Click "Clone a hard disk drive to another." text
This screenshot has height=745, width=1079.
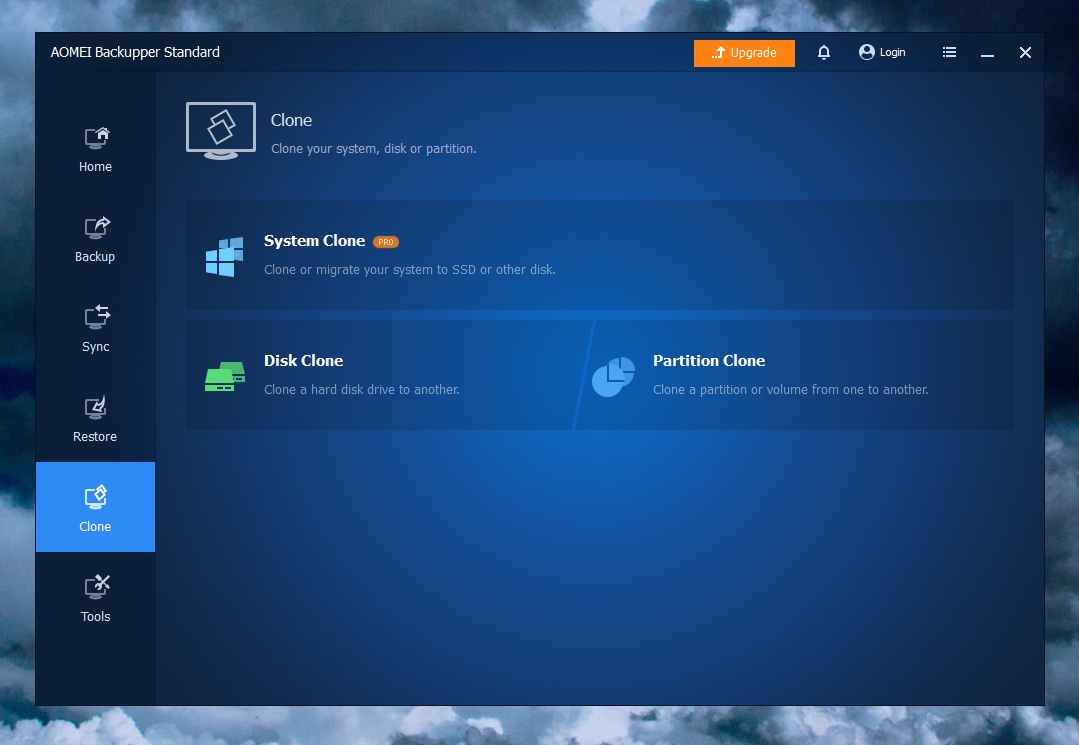point(362,389)
